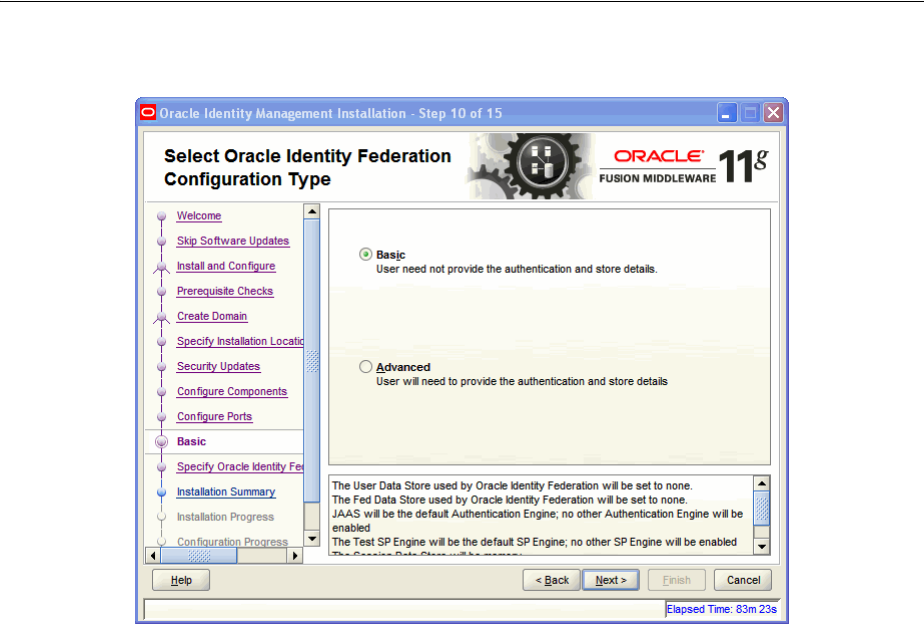Close the installer window
The width and height of the screenshot is (924, 624).
[x=774, y=113]
